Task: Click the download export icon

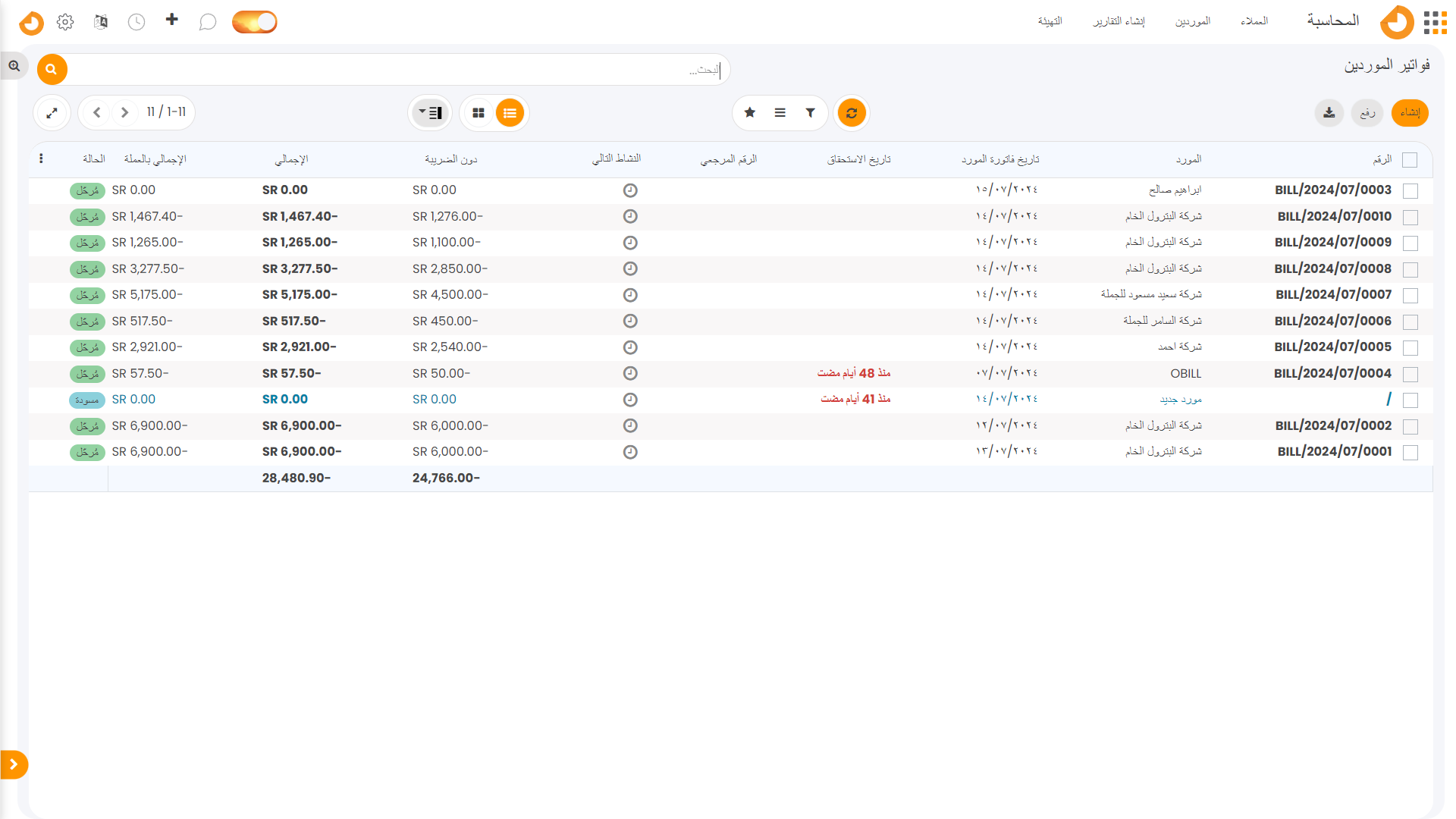Action: [1329, 113]
